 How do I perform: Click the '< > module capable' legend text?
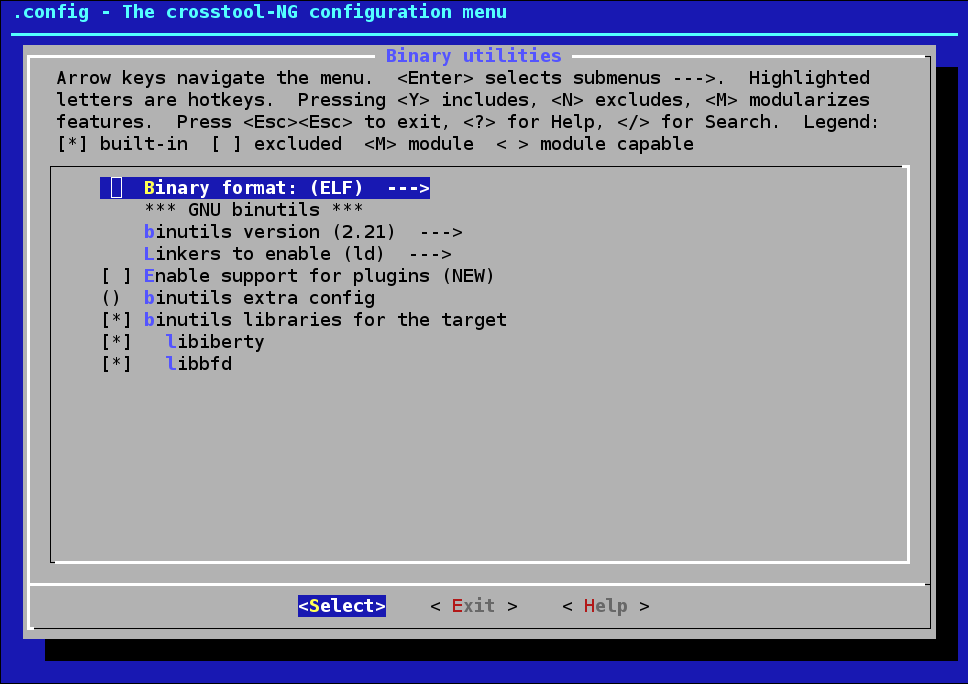pos(595,144)
